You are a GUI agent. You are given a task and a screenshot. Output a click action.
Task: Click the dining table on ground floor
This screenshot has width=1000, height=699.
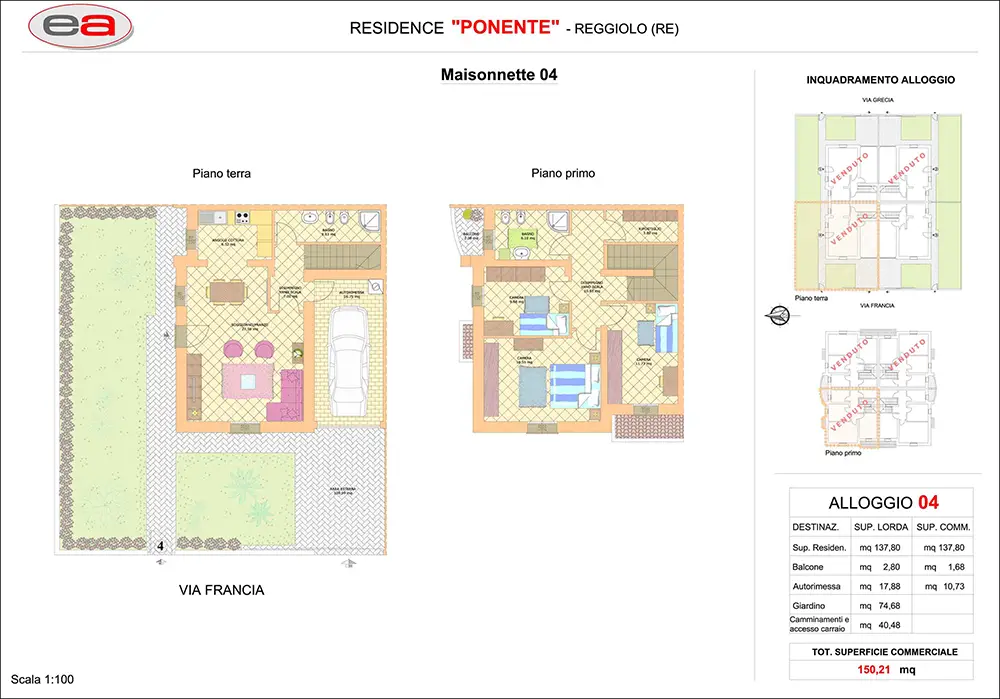click(227, 291)
